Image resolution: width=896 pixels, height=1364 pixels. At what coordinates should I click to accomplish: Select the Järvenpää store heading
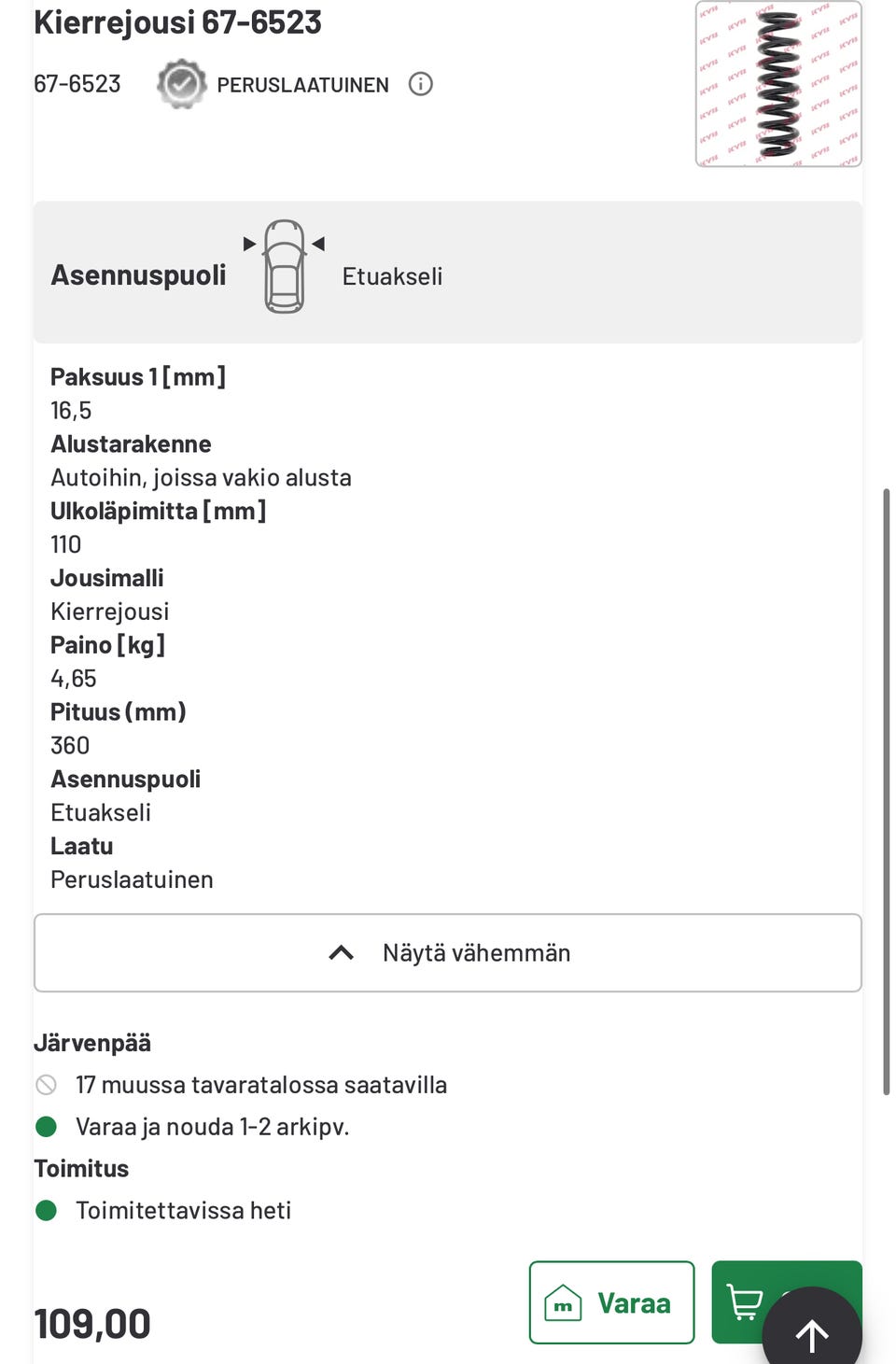click(x=92, y=1043)
